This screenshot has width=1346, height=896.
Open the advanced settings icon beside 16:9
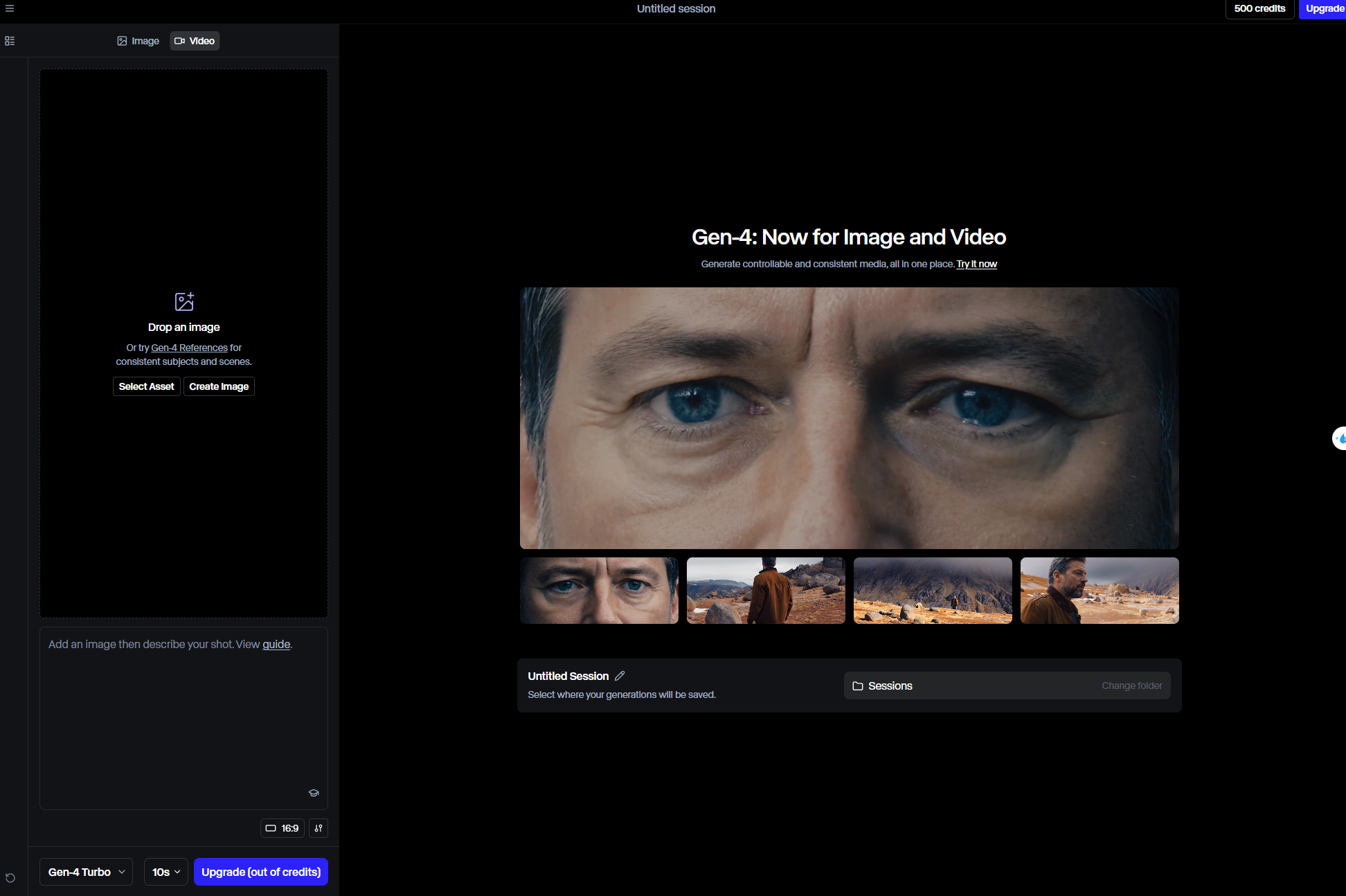pyautogui.click(x=318, y=828)
